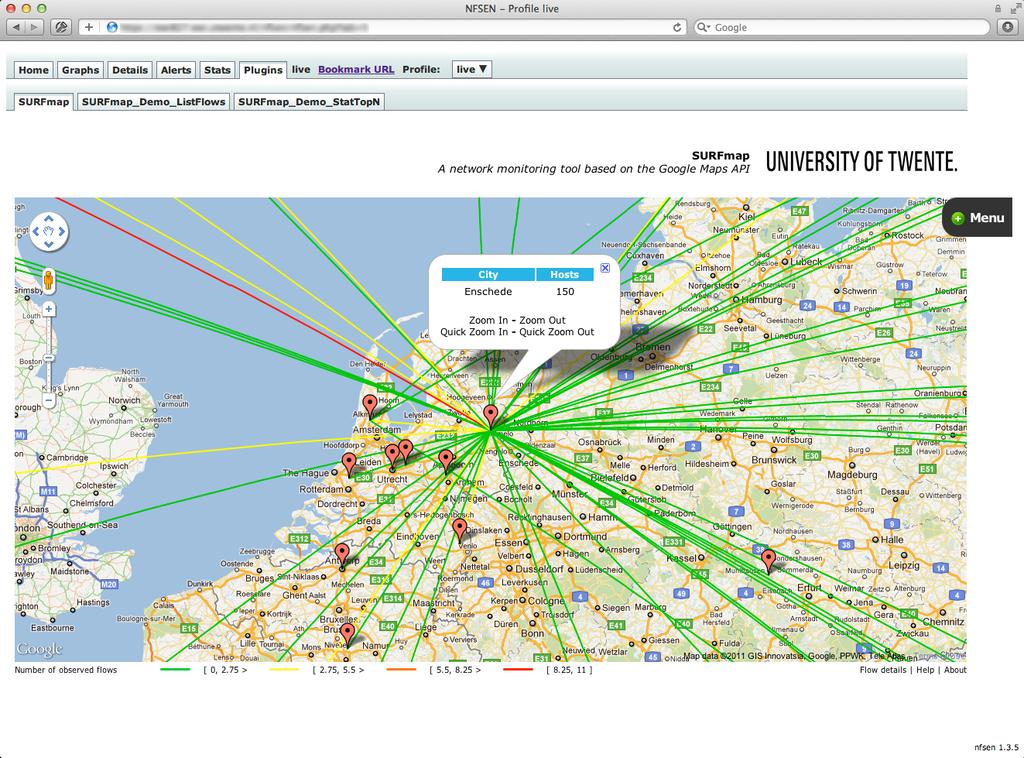Viewport: 1024px width, 758px height.
Task: Open the Flow details link
Action: [x=883, y=670]
